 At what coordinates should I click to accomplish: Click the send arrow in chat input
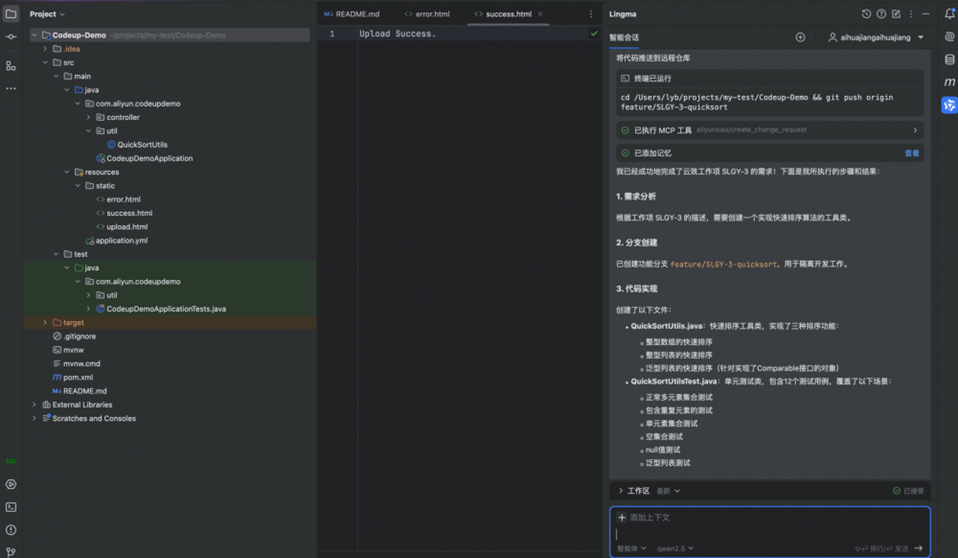(919, 548)
